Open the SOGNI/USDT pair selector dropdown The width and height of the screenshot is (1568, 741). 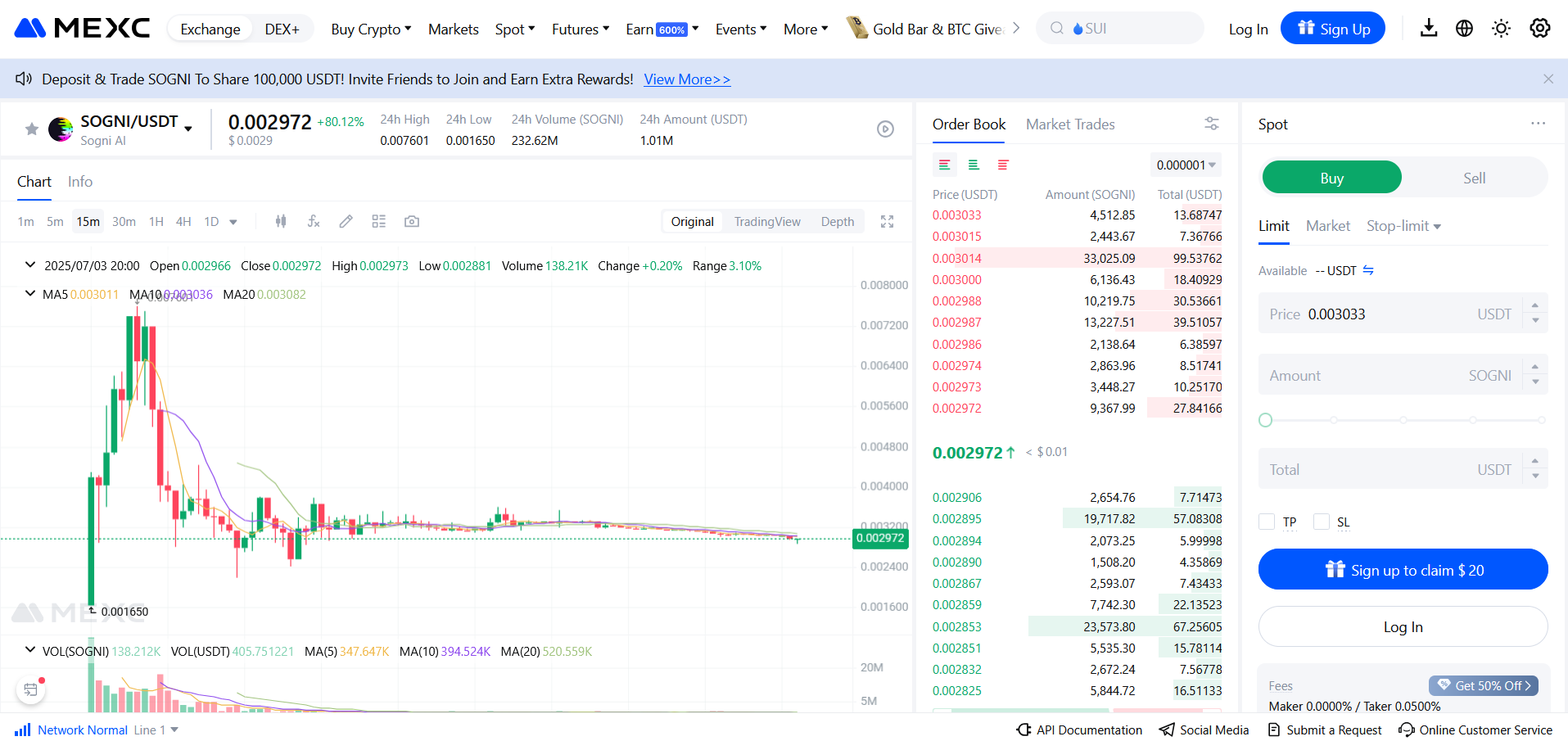click(188, 129)
